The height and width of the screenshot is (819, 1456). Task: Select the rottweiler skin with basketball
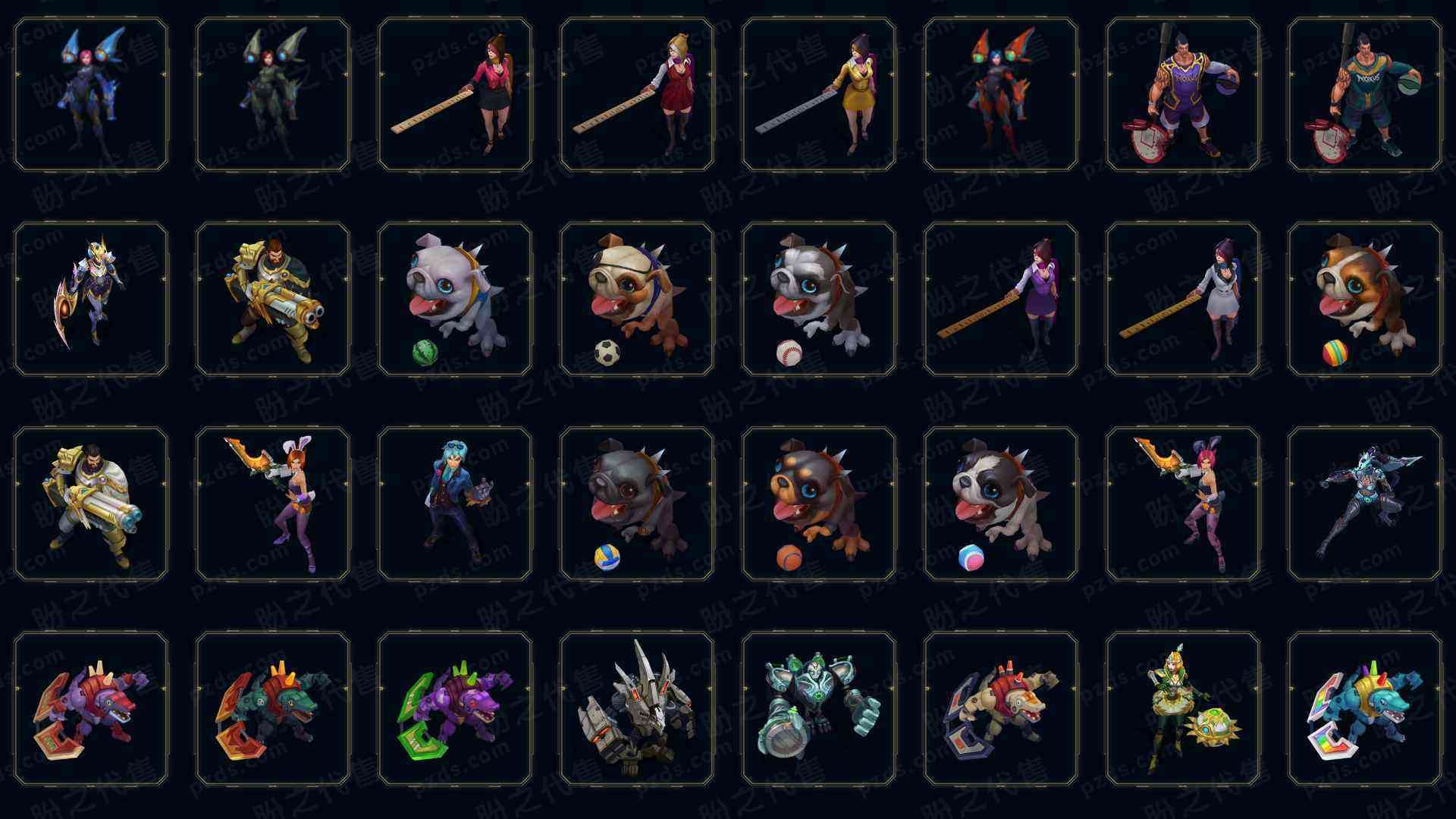pos(819,504)
